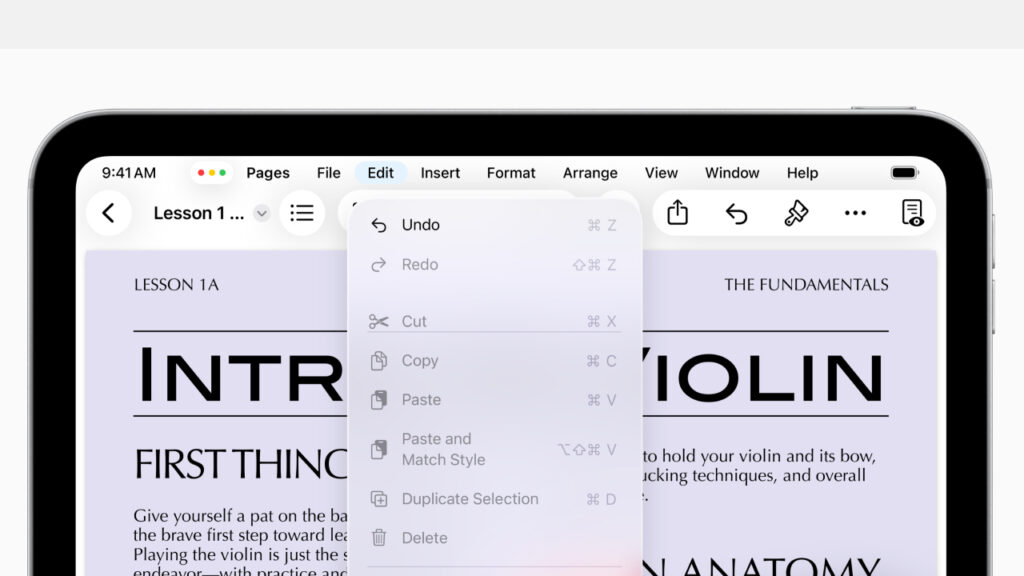Open the Format paintbrush icon
The image size is (1024, 576).
click(796, 213)
